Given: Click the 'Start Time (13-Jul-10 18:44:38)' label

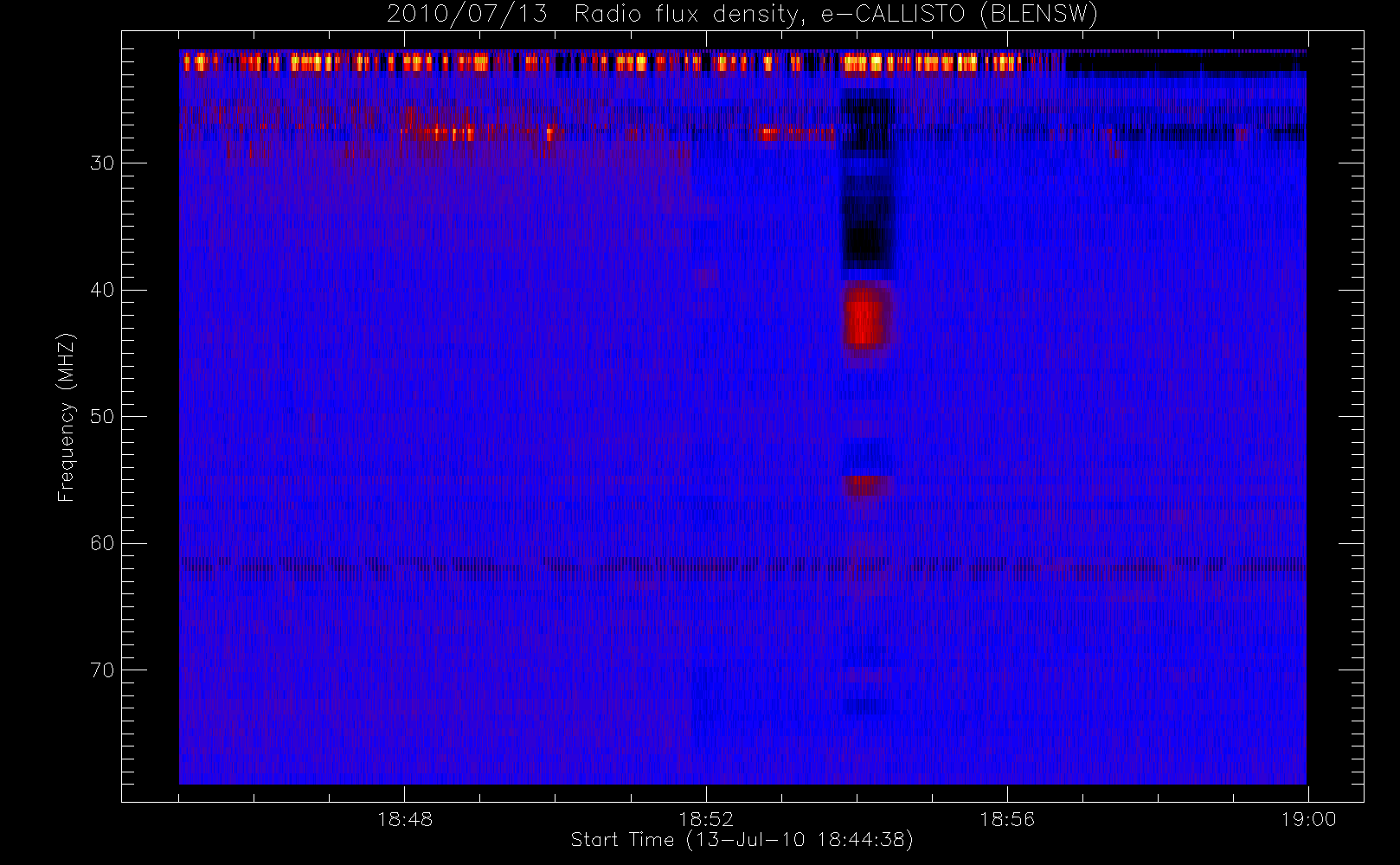Looking at the screenshot, I should tap(742, 840).
